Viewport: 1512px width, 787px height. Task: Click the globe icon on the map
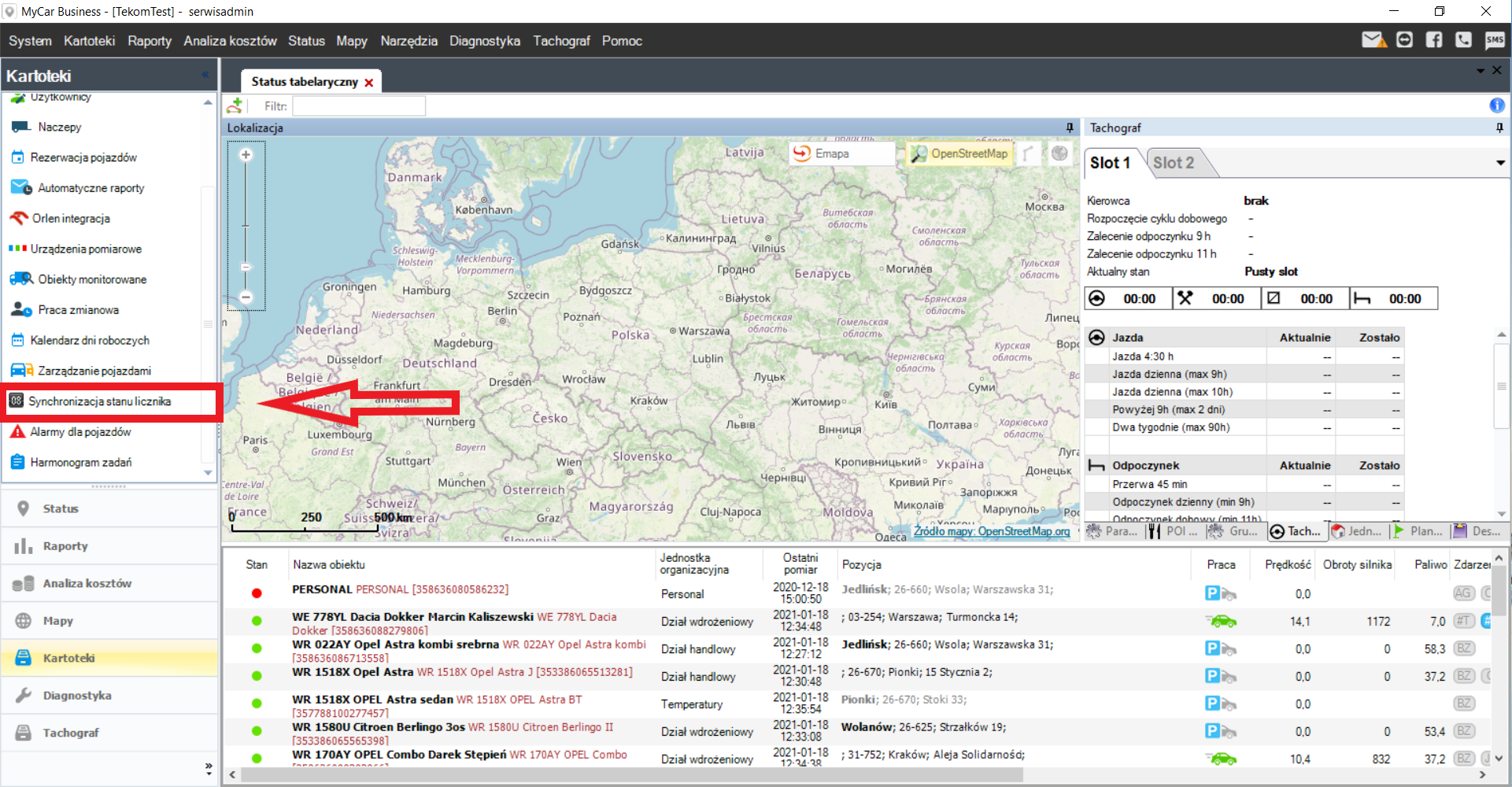coord(1059,153)
